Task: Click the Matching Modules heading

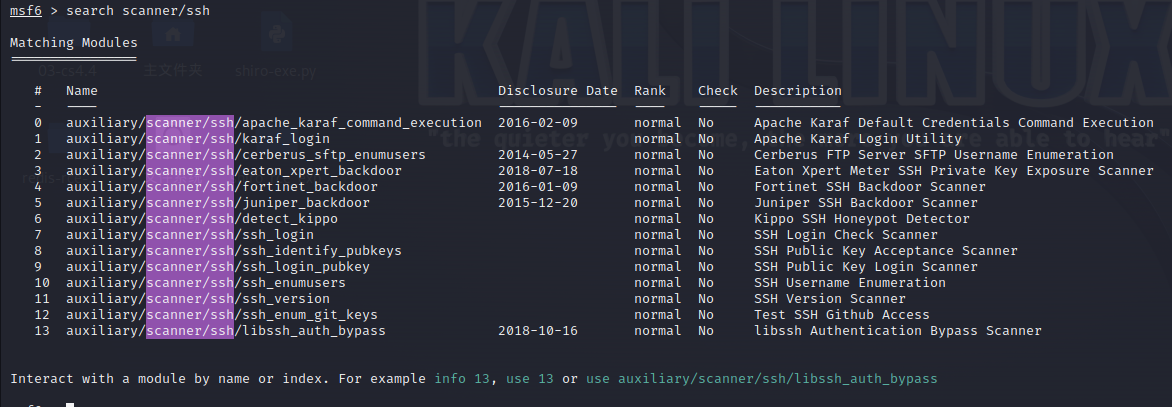Action: (x=74, y=43)
